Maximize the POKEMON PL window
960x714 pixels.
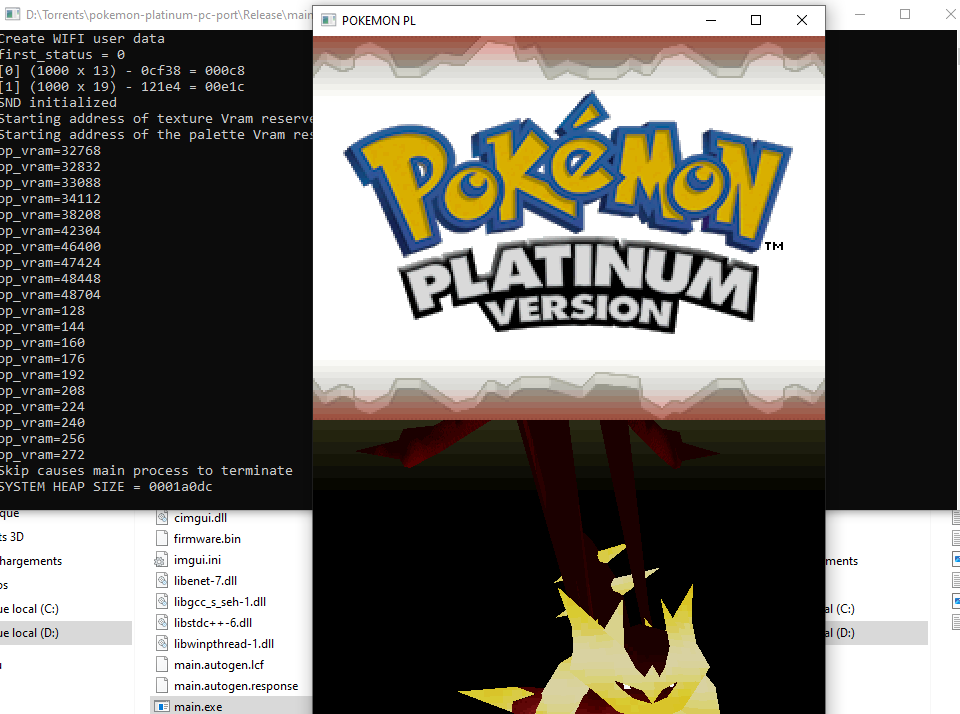(x=756, y=20)
